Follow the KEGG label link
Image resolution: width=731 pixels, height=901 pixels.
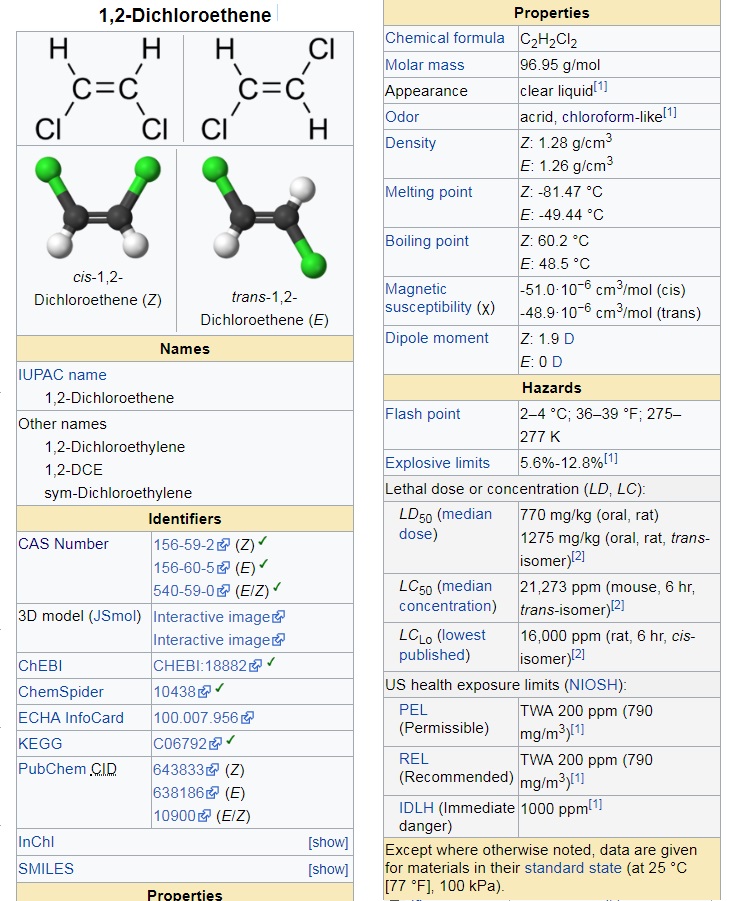(x=40, y=744)
